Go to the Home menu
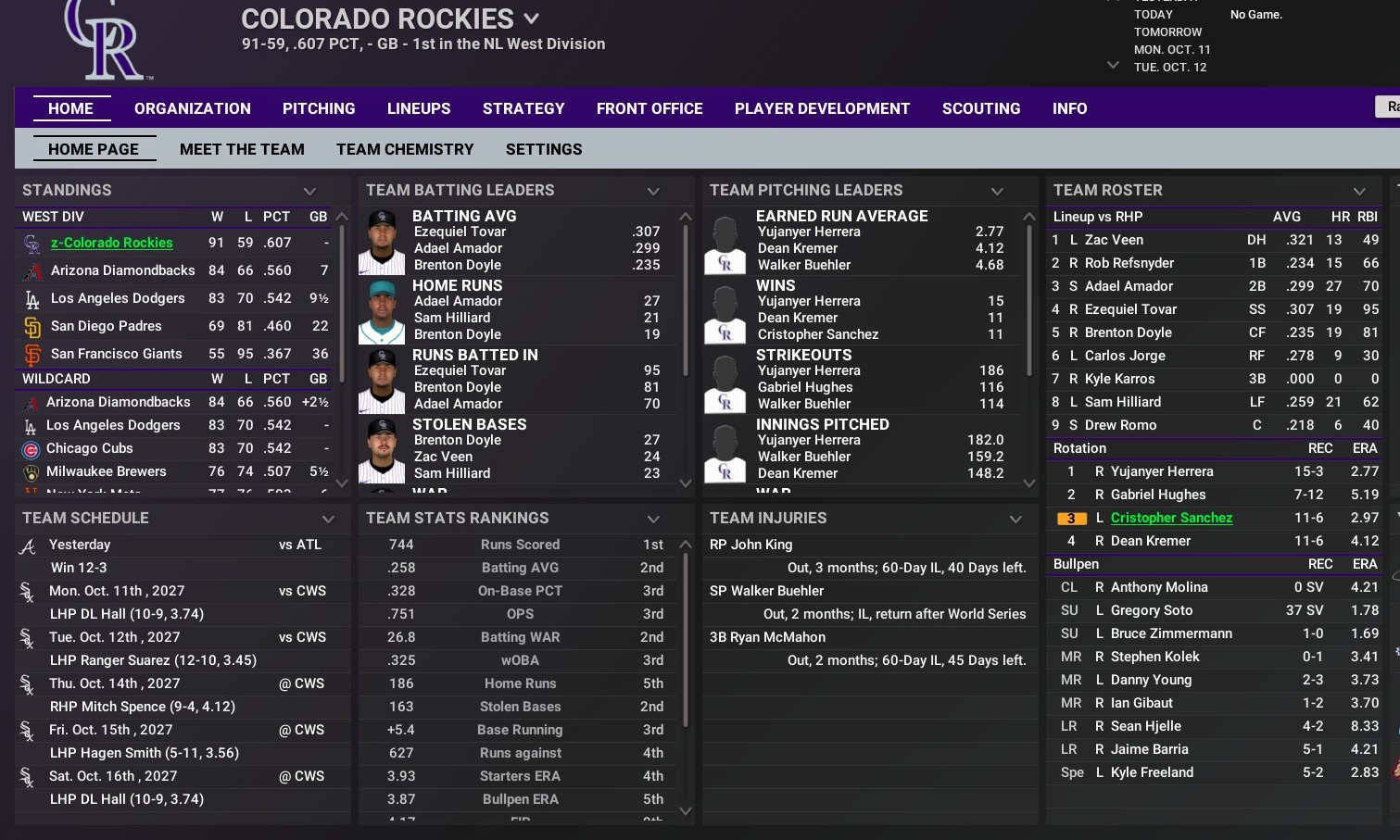The height and width of the screenshot is (840, 1400). [x=70, y=108]
